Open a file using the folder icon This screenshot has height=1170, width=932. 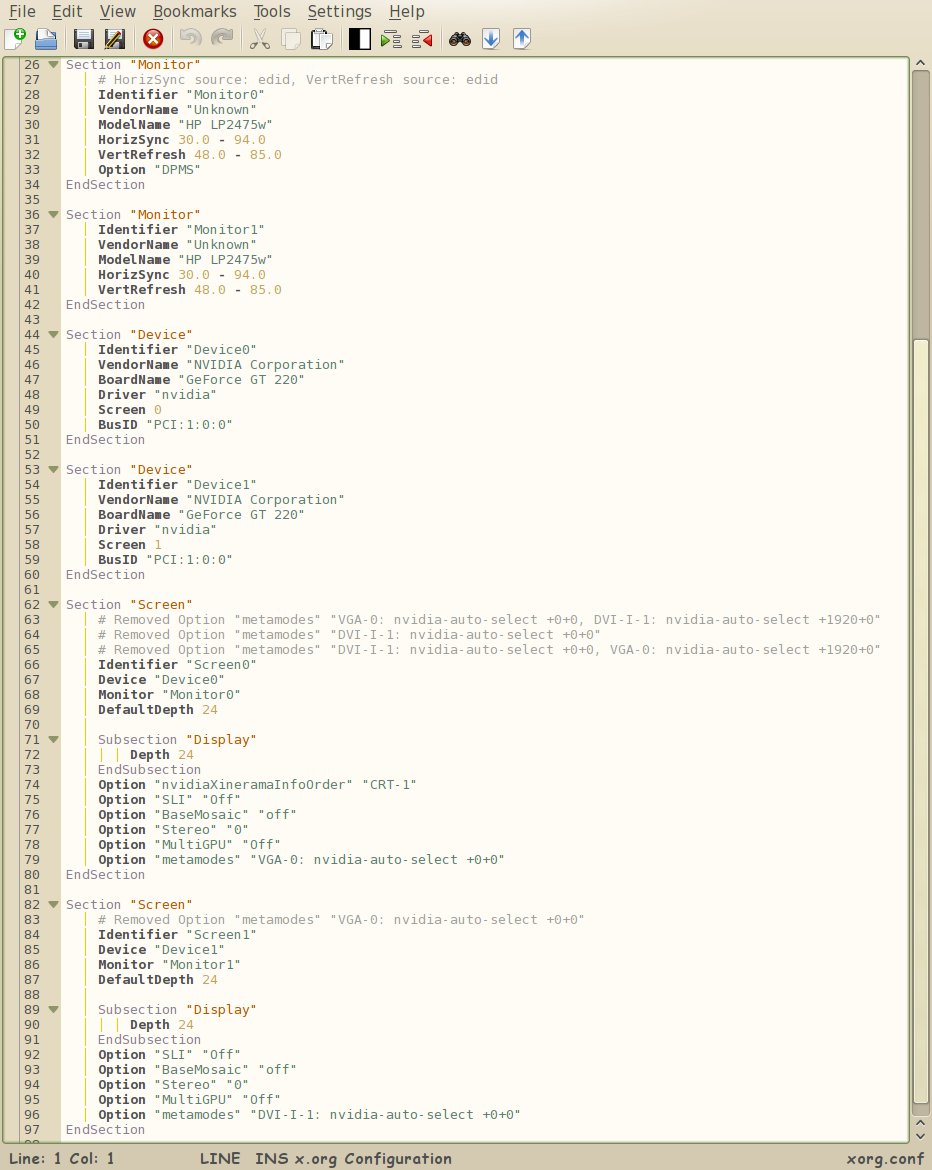(46, 39)
